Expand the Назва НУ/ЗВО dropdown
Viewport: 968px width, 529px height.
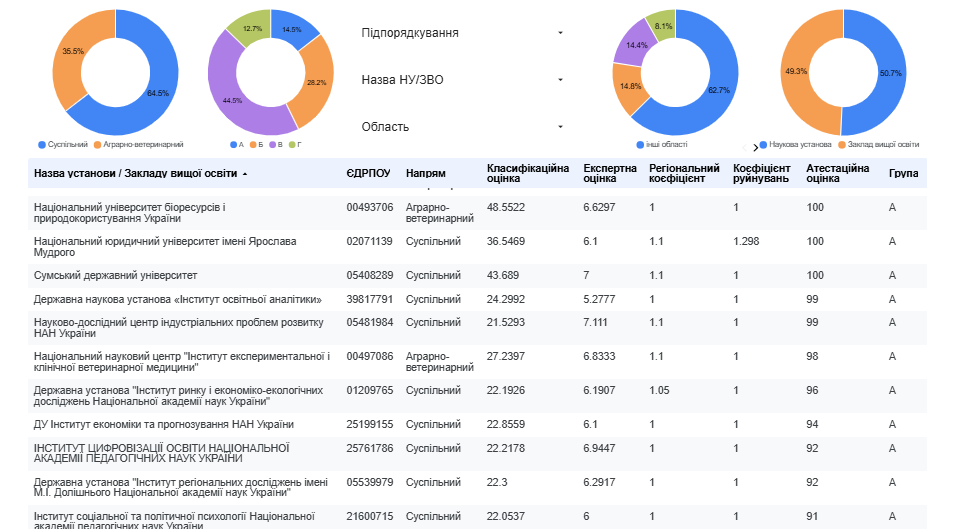pyautogui.click(x=462, y=80)
